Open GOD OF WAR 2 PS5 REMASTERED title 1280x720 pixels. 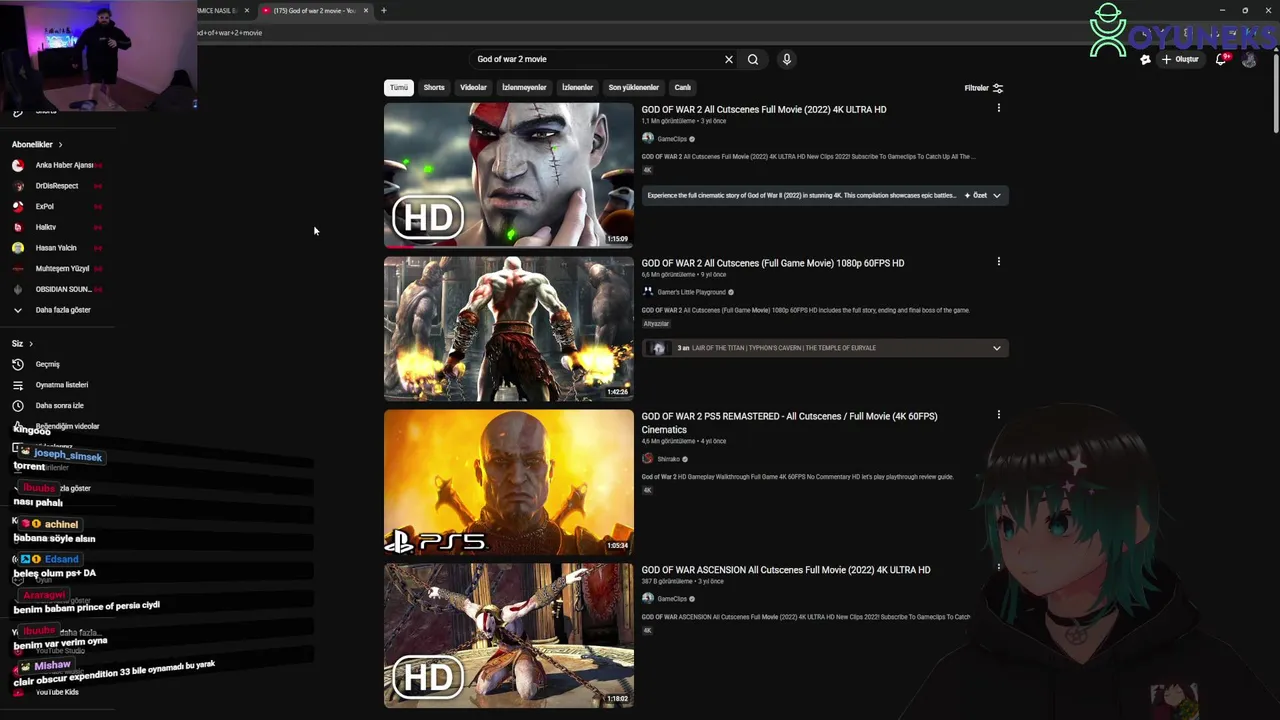click(x=790, y=423)
